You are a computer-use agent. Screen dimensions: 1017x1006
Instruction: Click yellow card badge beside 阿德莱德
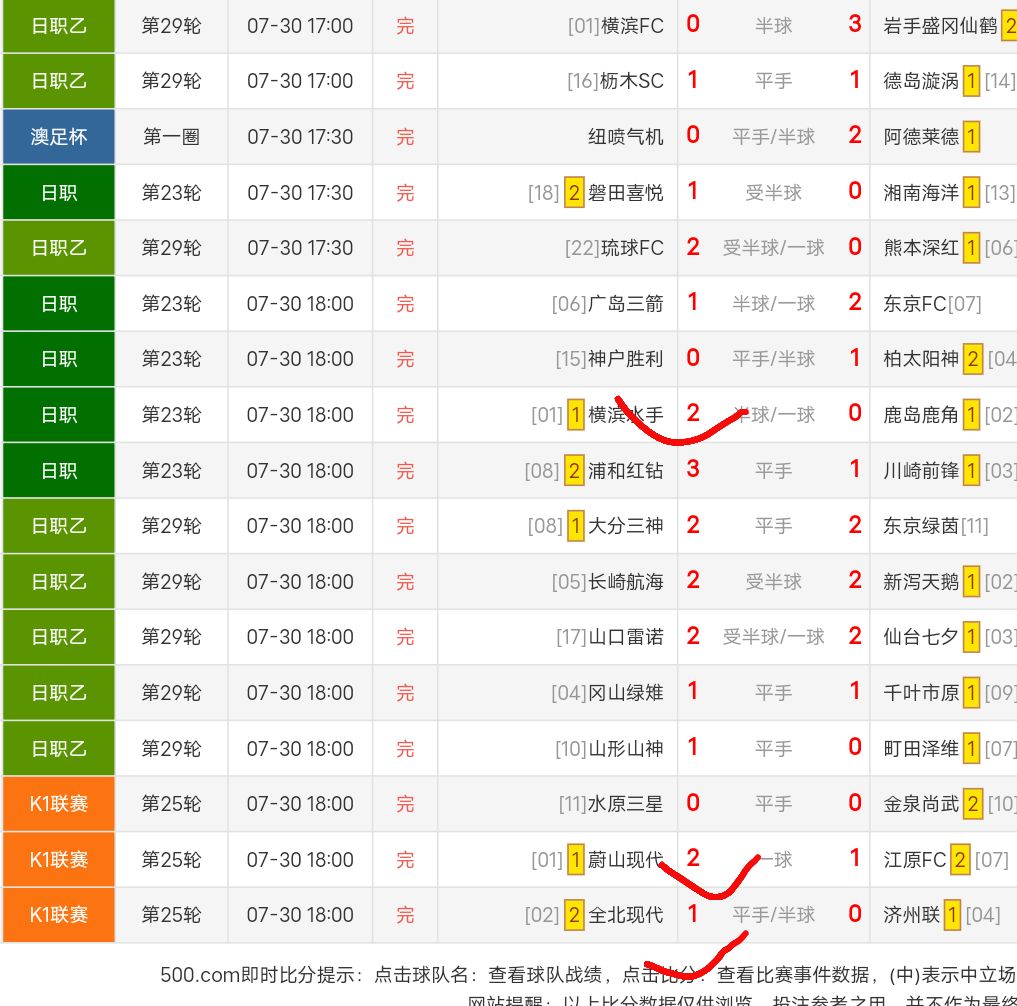point(971,137)
